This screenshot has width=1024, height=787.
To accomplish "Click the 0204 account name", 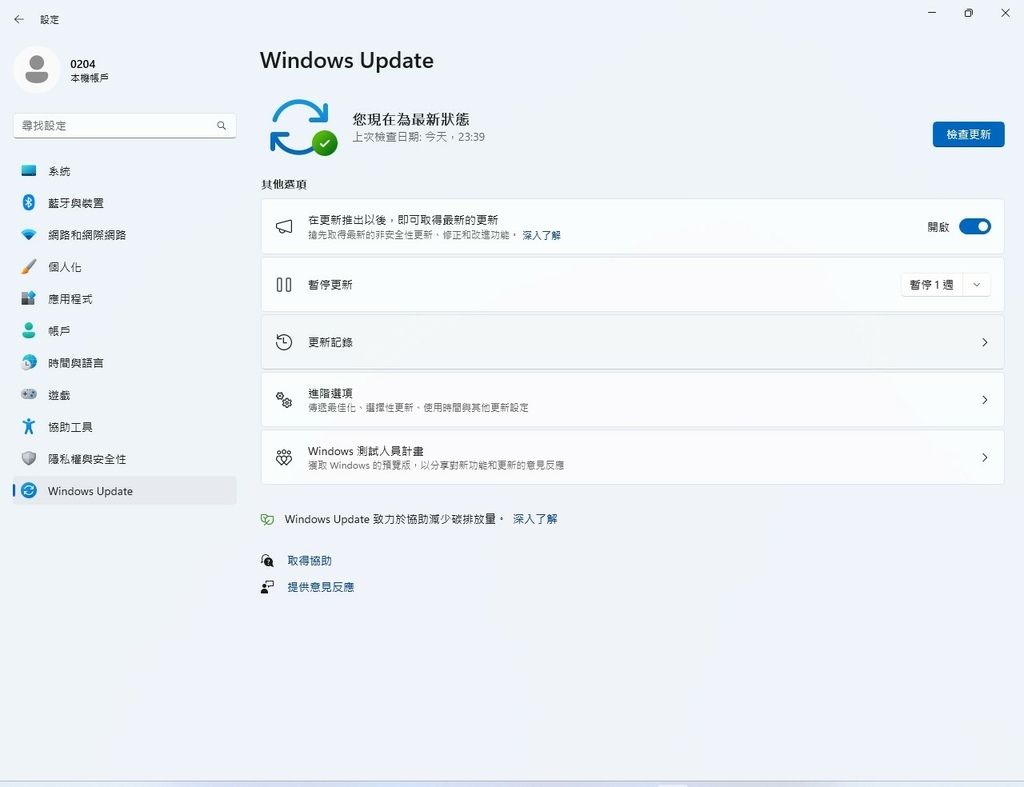I will click(x=82, y=64).
